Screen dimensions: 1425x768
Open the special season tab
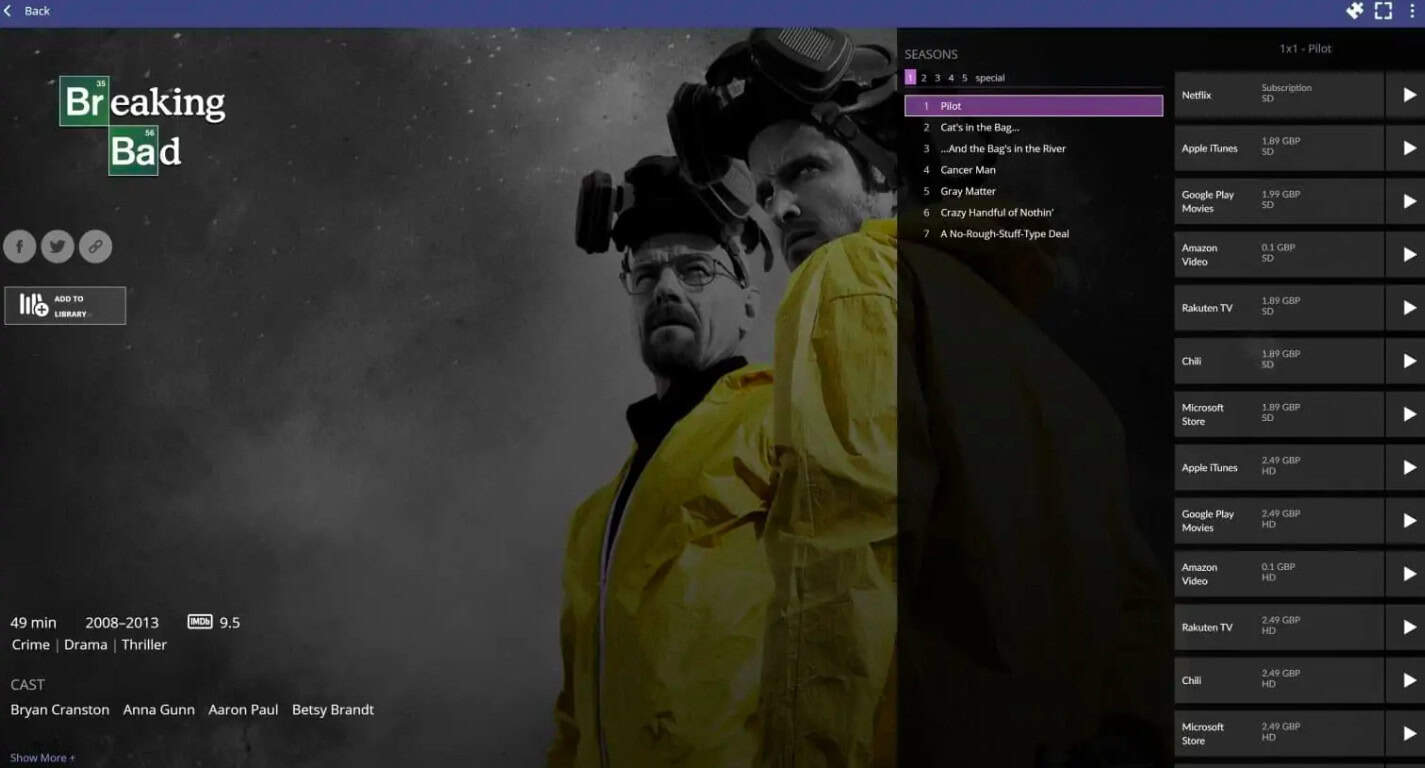[x=990, y=78]
